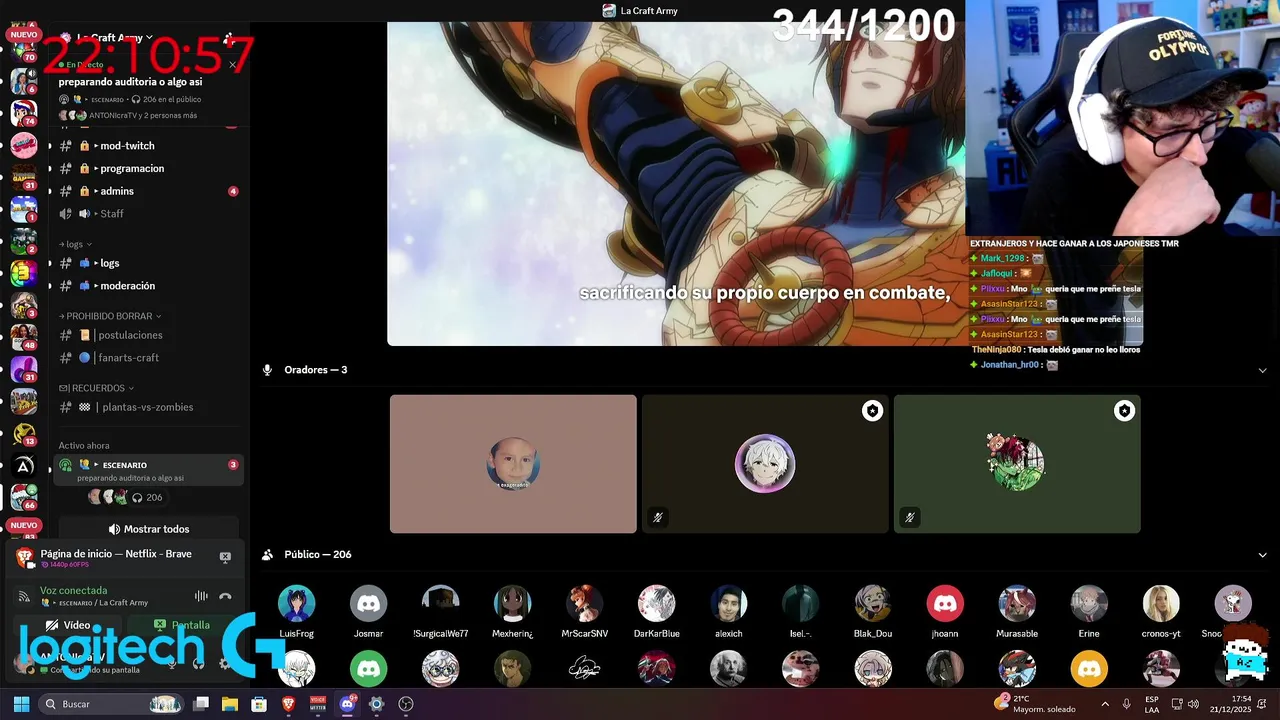Viewport: 1280px width, 720px height.
Task: Open Voicemeeter from taskbar
Action: click(x=318, y=704)
